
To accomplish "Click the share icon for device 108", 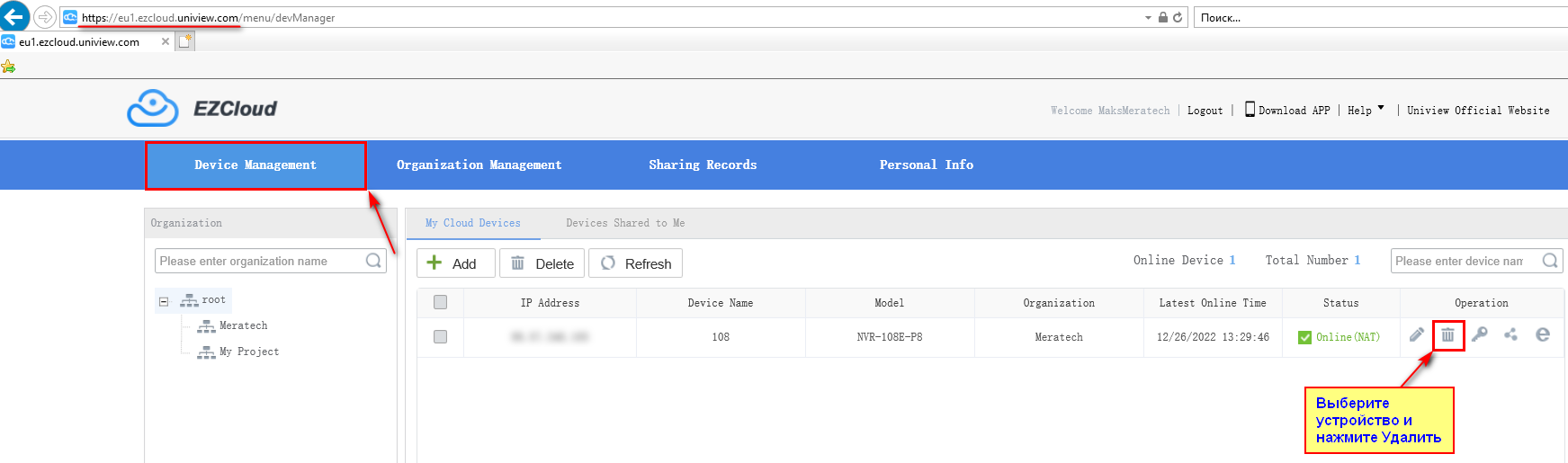I will pos(1511,334).
